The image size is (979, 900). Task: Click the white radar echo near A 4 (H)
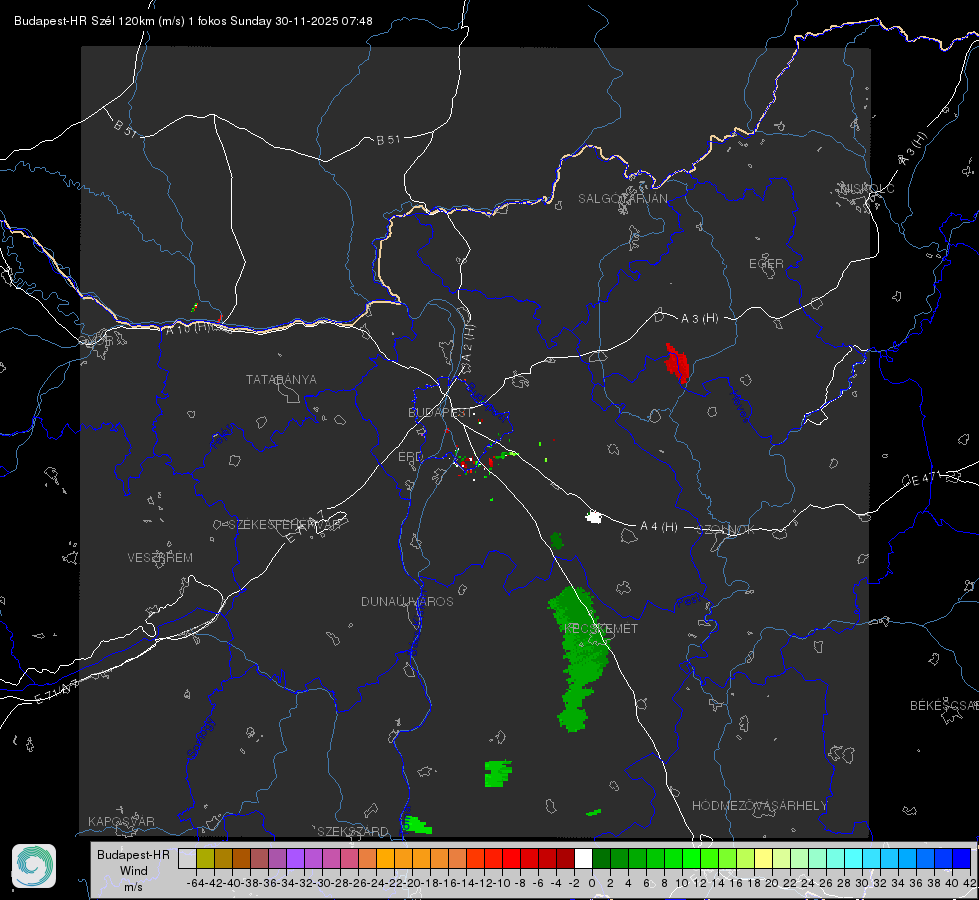point(593,517)
